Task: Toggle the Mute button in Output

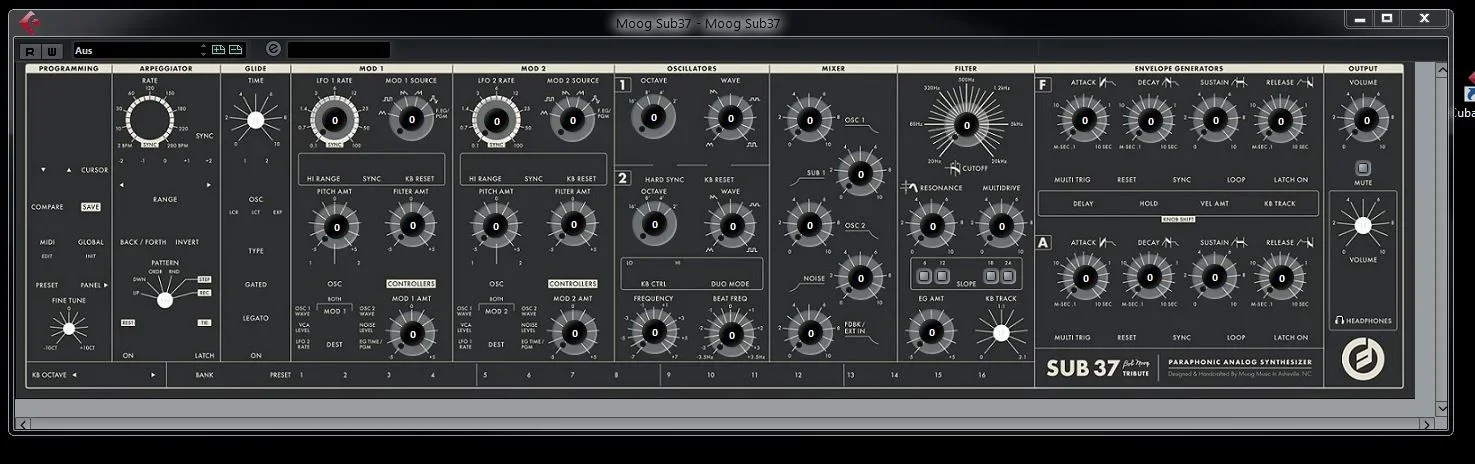Action: 1362,168
